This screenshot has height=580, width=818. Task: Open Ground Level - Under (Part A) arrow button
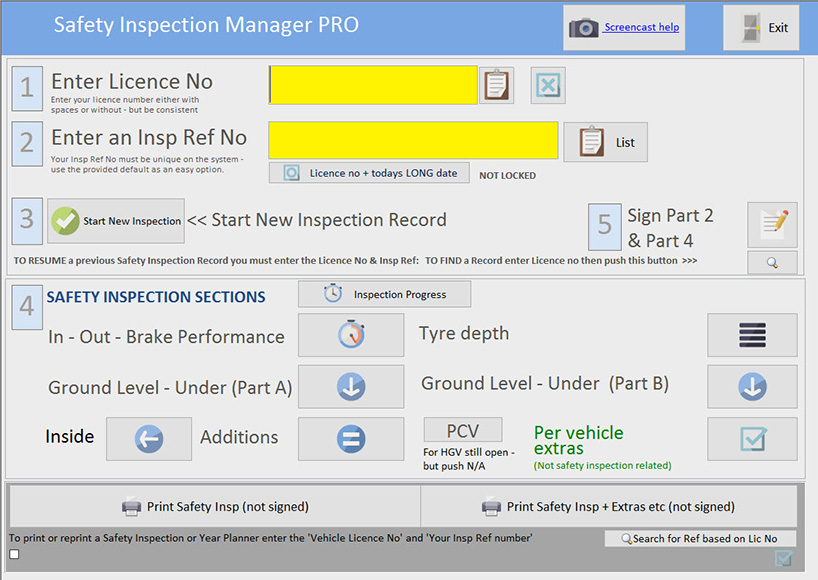(351, 386)
